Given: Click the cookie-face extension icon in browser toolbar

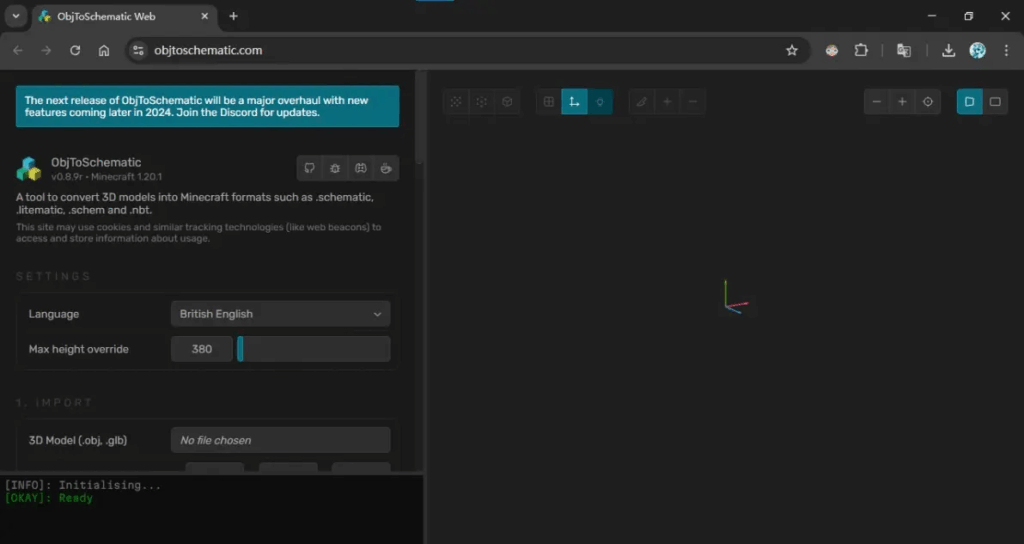Looking at the screenshot, I should (x=832, y=50).
